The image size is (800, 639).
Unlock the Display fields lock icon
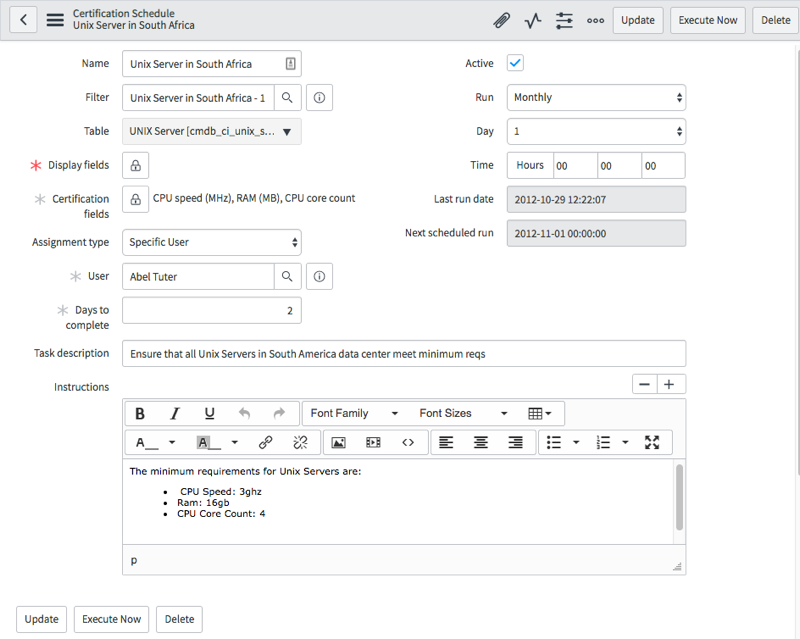(135, 165)
